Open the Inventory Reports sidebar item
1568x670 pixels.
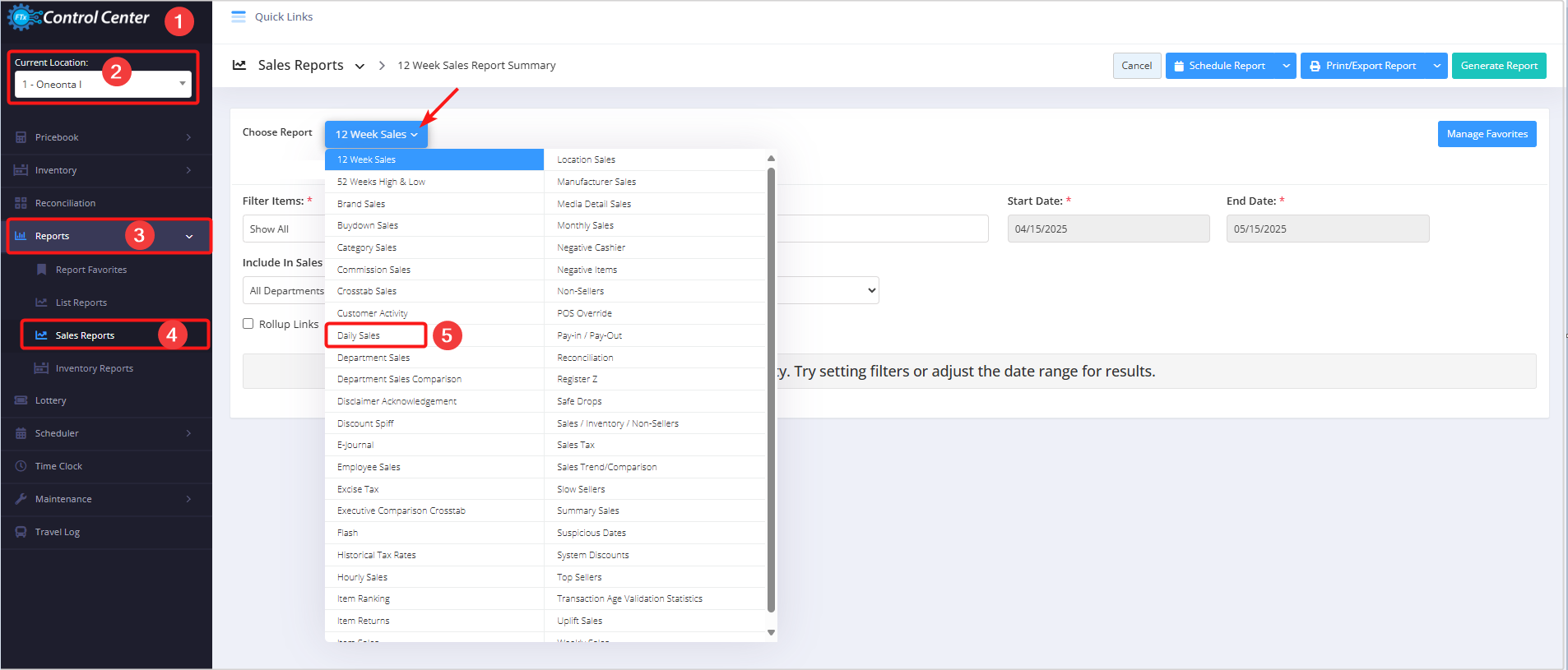pyautogui.click(x=107, y=368)
